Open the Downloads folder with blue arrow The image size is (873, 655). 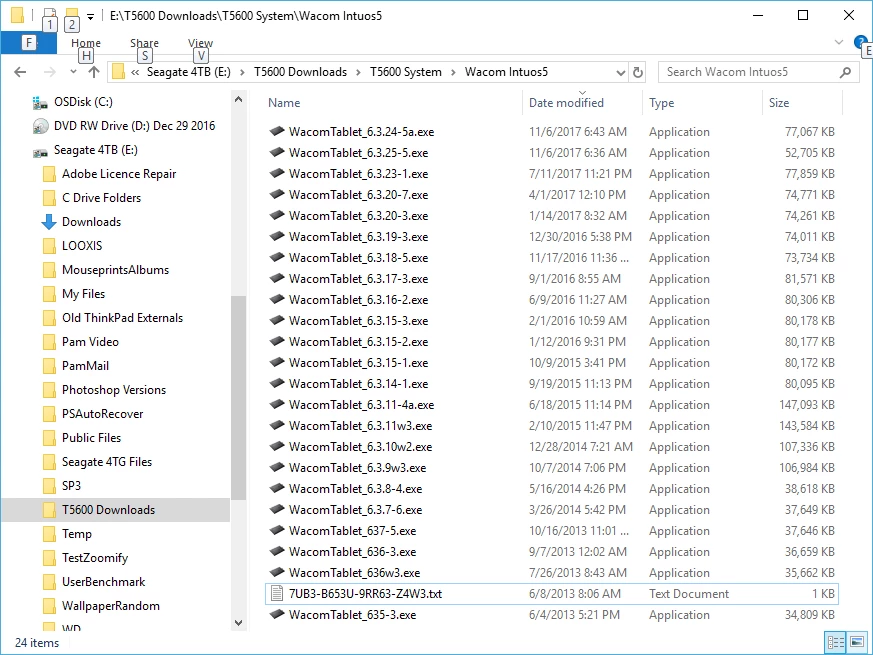[91, 222]
